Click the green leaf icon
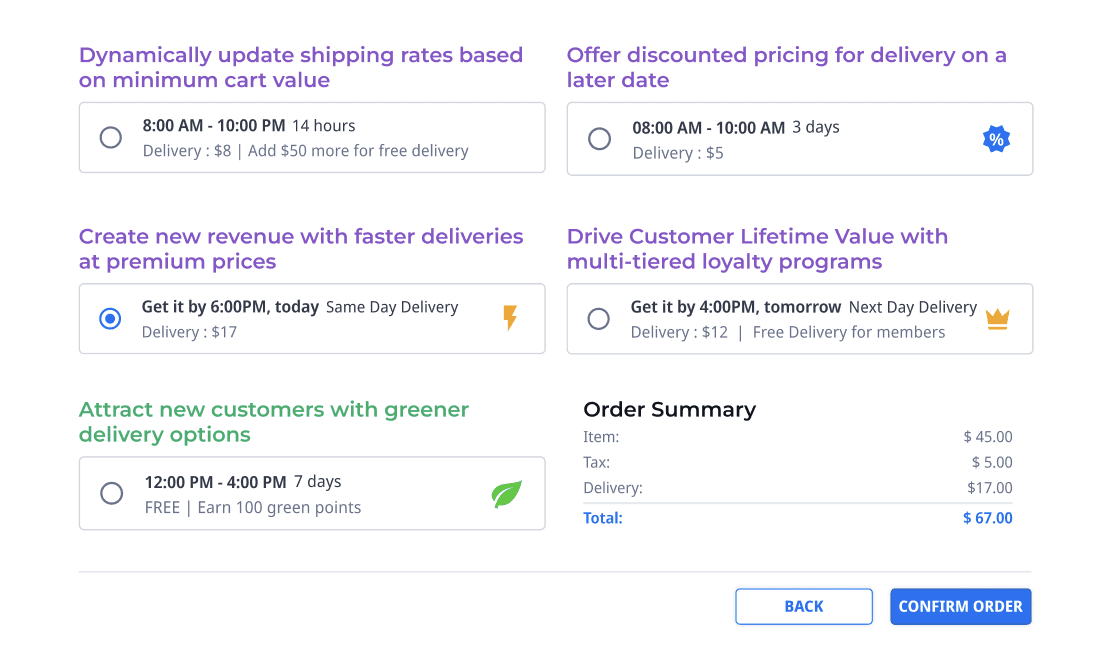The image size is (1100, 652). coord(507,494)
